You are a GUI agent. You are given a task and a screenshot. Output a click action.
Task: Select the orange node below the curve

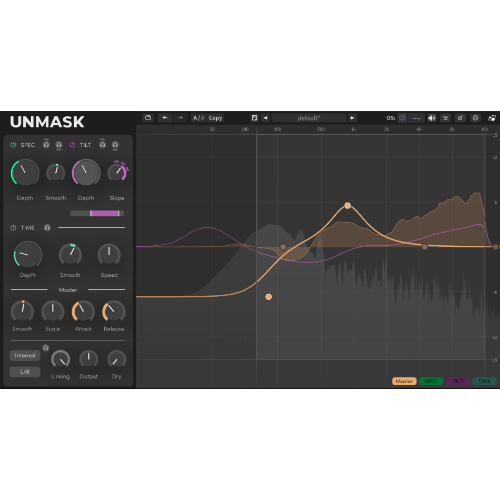click(x=268, y=297)
